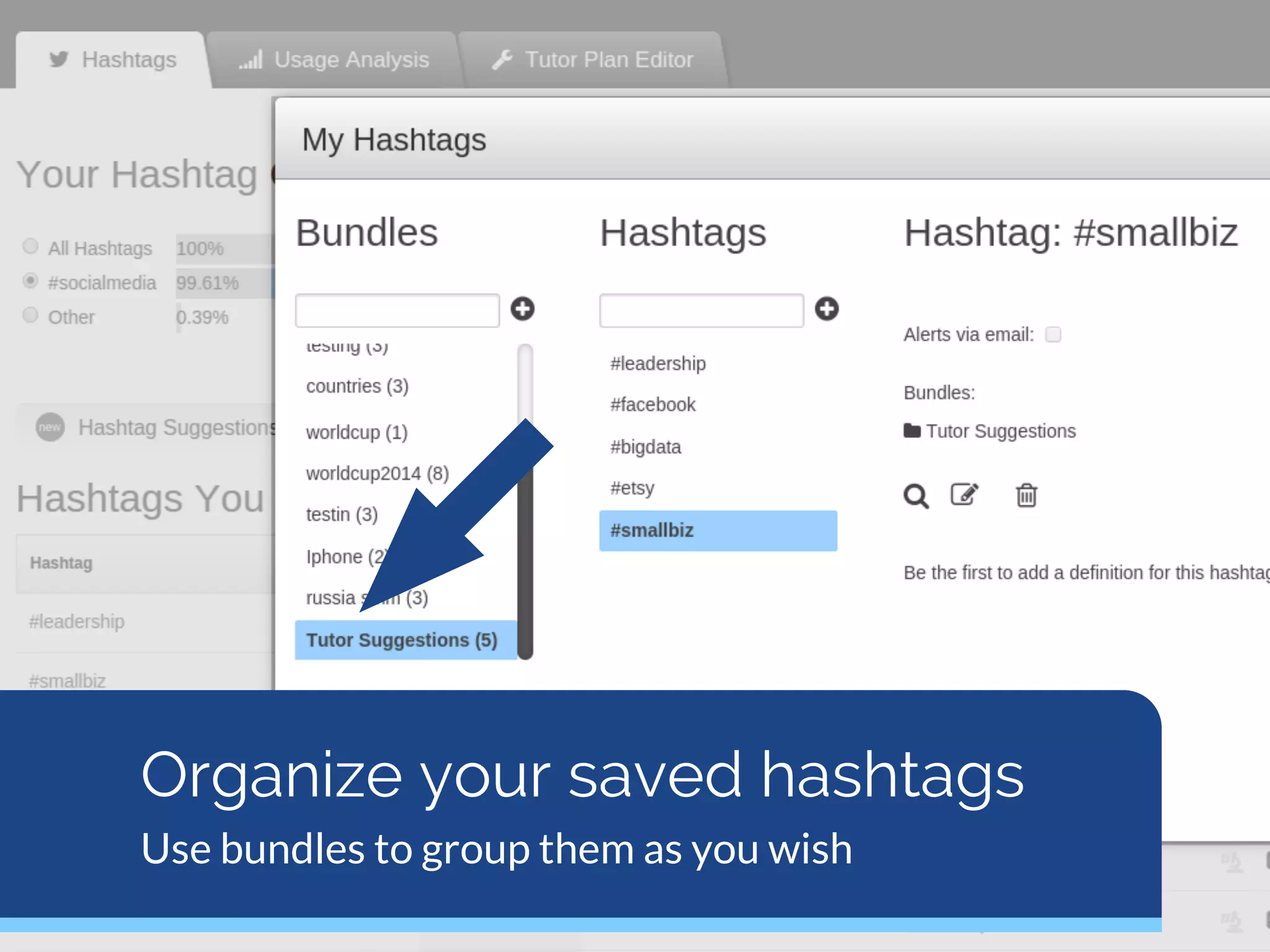Image resolution: width=1270 pixels, height=952 pixels.
Task: Select the highlighted #smallbiz hashtag
Action: pos(718,531)
